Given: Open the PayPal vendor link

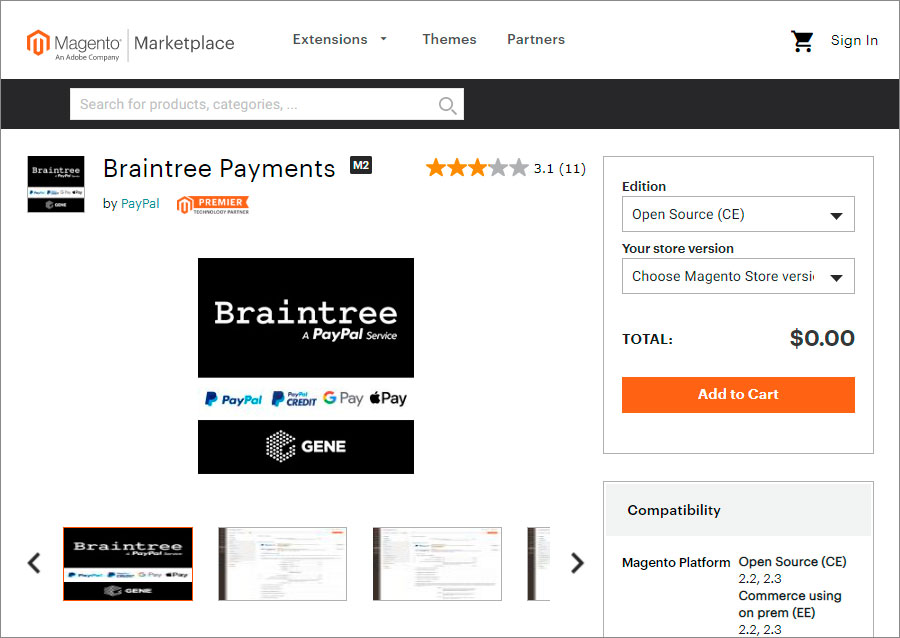Looking at the screenshot, I should (x=140, y=204).
